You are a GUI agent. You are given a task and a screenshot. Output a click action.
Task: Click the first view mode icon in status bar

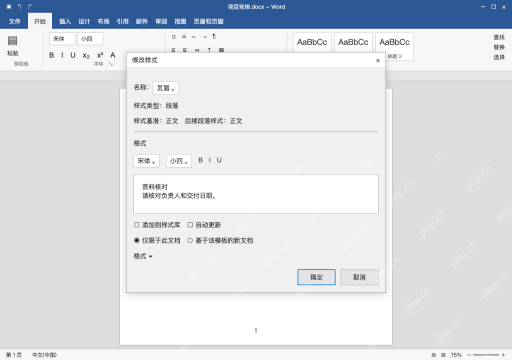[x=434, y=355]
